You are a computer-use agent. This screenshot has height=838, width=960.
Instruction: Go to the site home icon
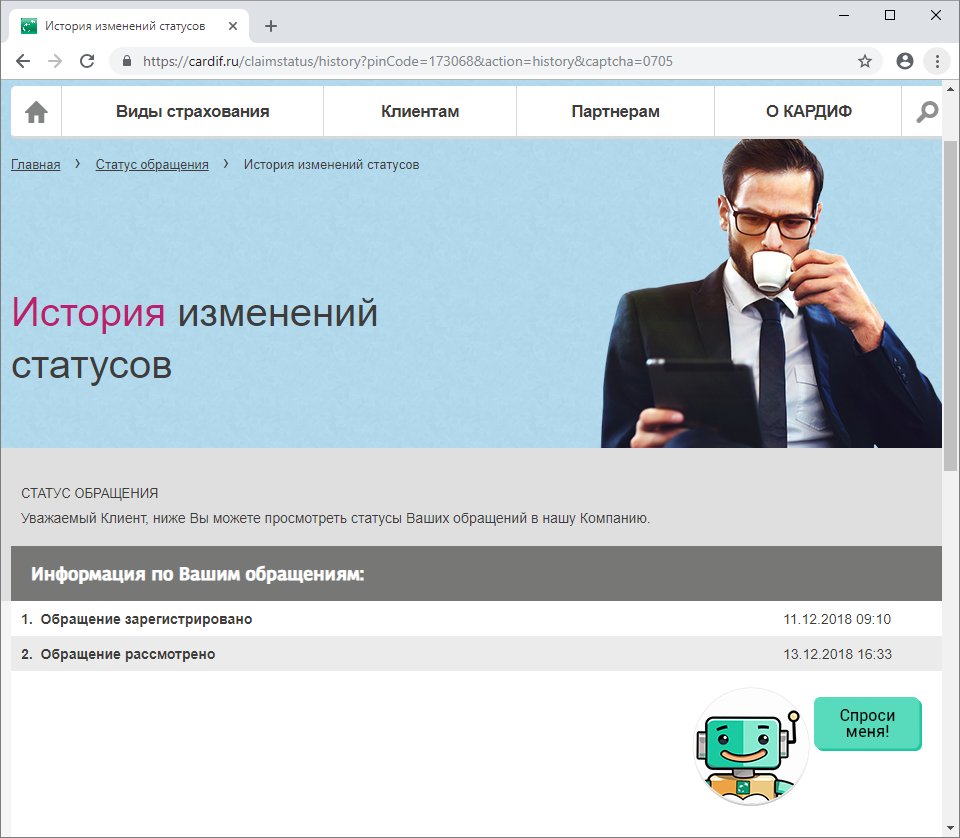pyautogui.click(x=36, y=112)
